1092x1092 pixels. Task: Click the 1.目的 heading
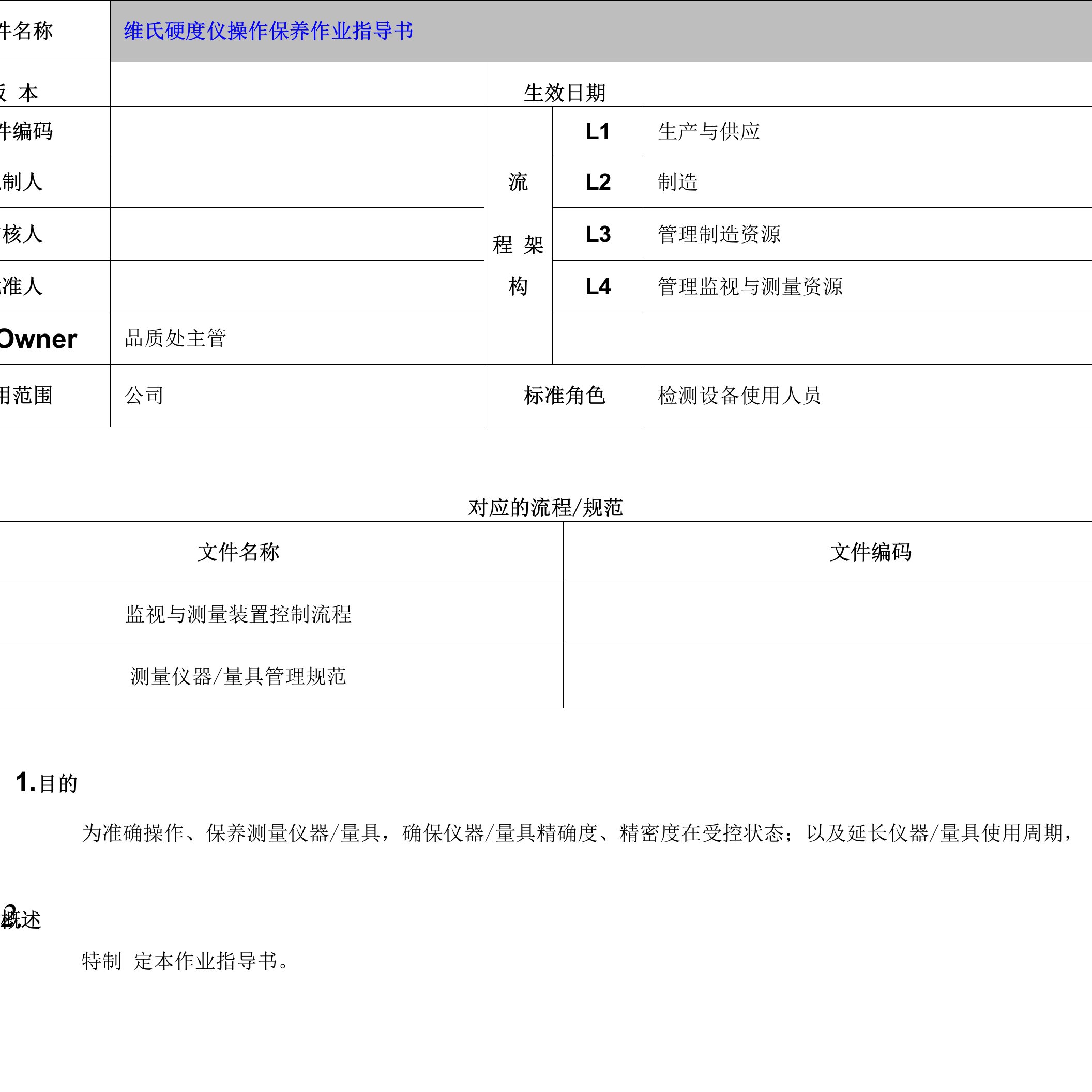click(47, 783)
